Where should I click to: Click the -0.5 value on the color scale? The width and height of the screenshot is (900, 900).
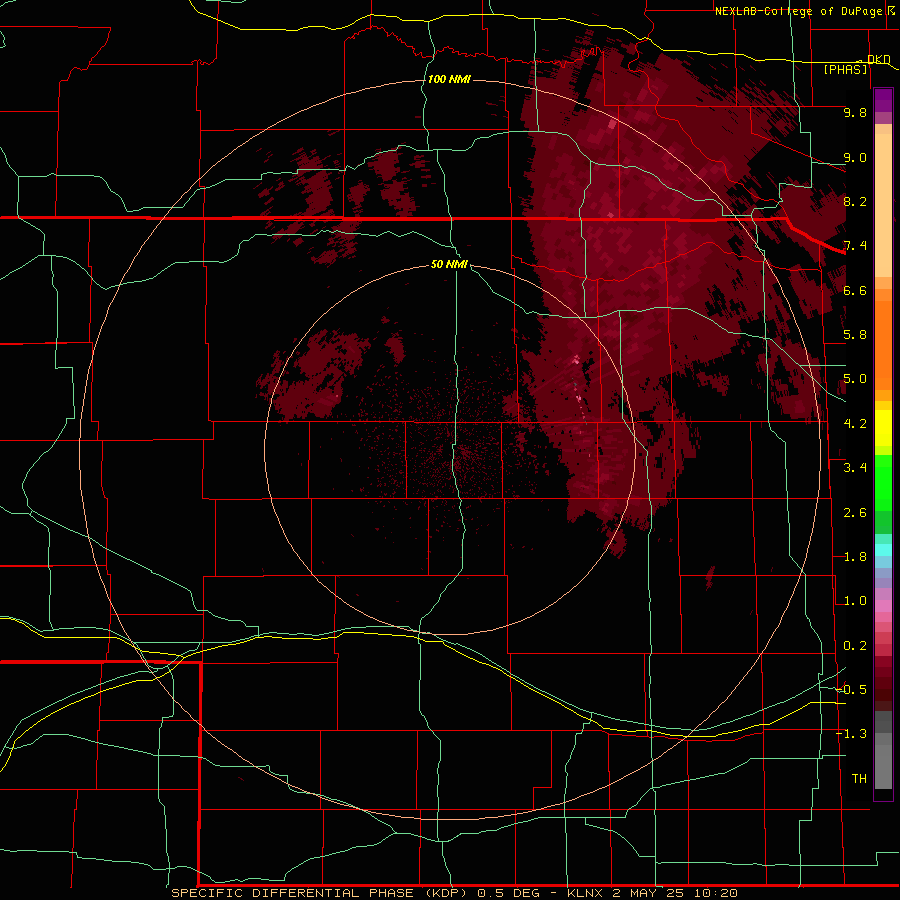click(x=852, y=690)
